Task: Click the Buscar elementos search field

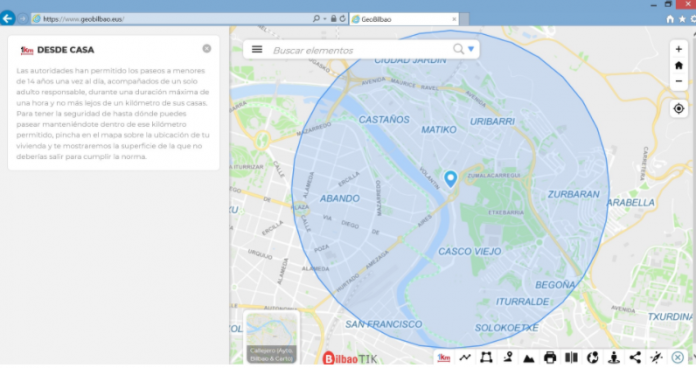Action: [360, 50]
